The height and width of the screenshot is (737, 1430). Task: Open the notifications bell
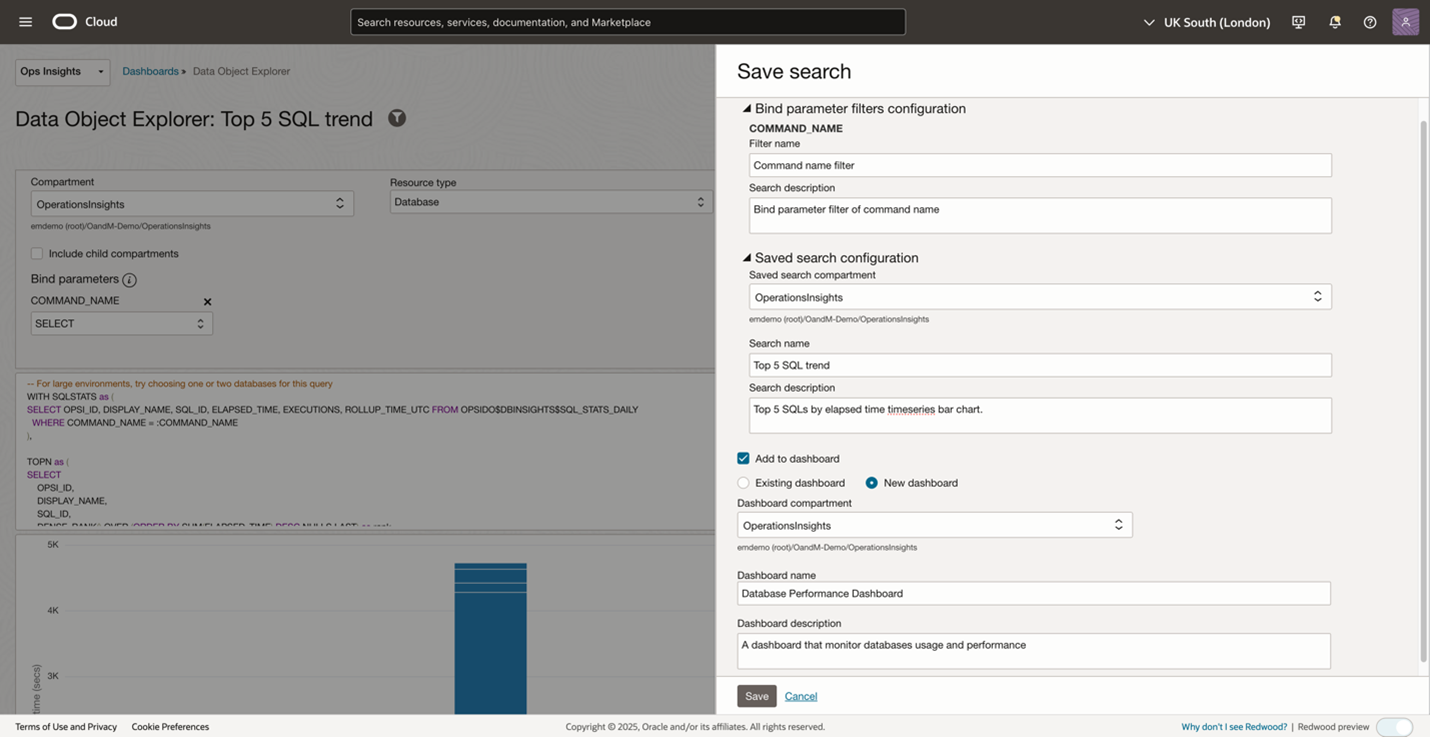1334,22
